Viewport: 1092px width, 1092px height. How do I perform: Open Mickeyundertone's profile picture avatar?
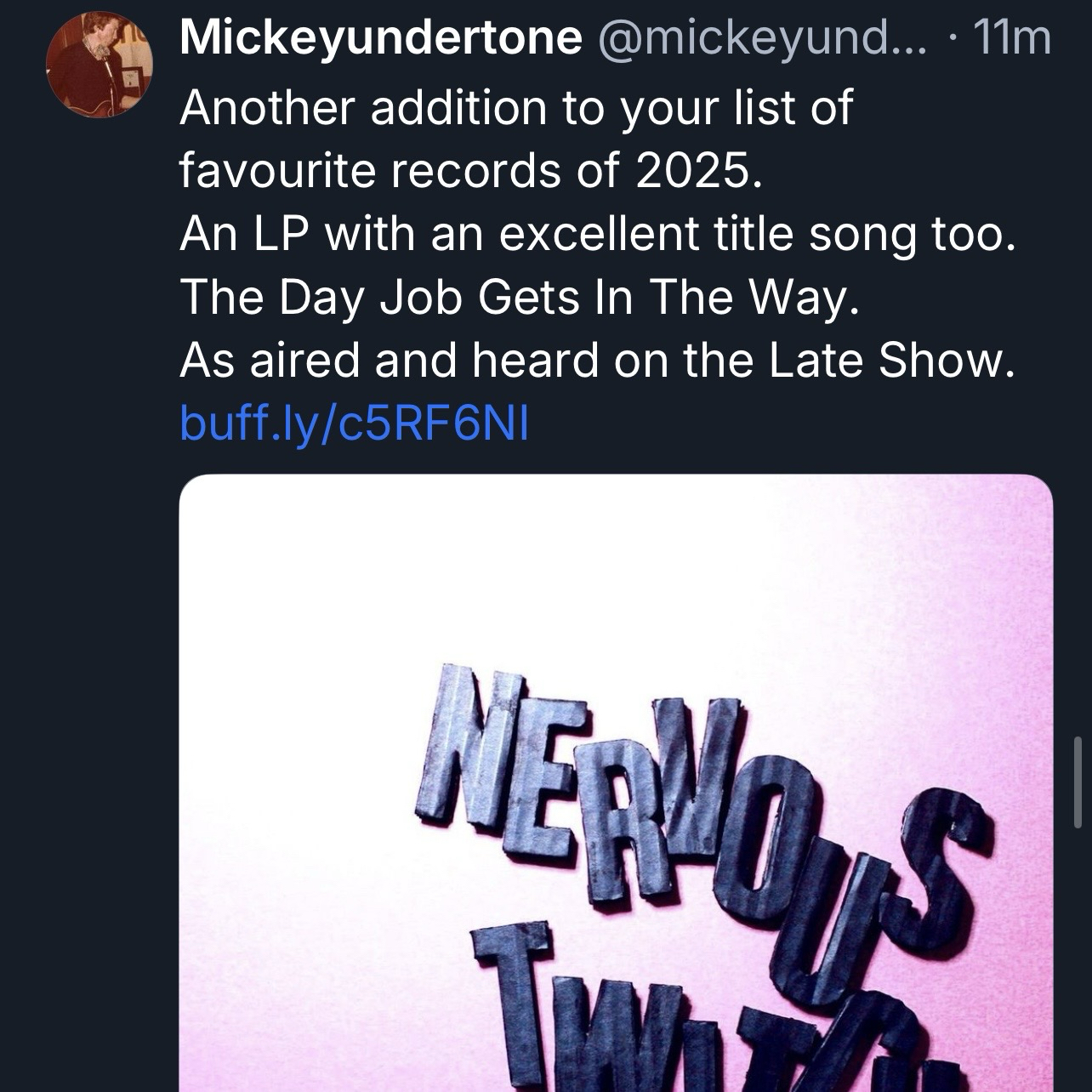(x=100, y=64)
